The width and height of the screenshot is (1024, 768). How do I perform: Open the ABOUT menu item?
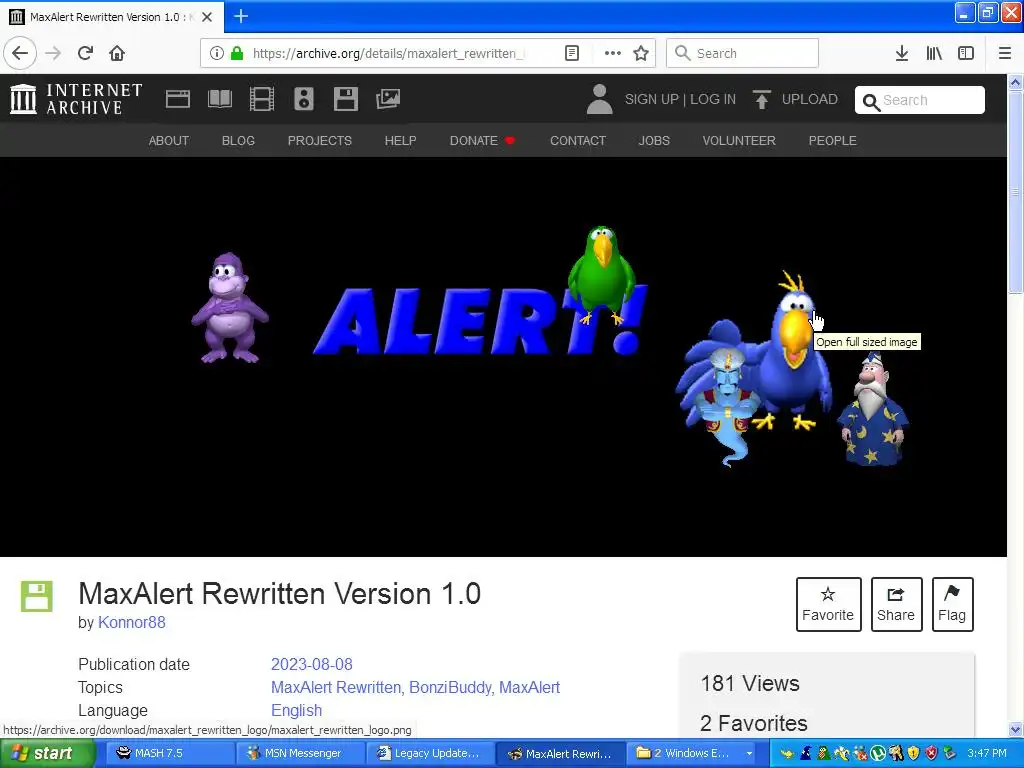[168, 140]
